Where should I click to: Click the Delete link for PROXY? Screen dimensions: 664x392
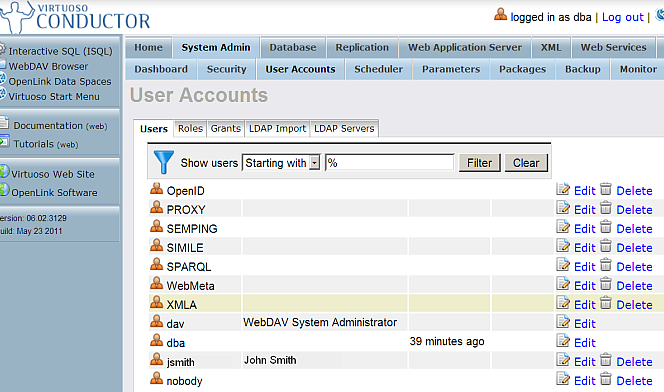pyautogui.click(x=634, y=210)
